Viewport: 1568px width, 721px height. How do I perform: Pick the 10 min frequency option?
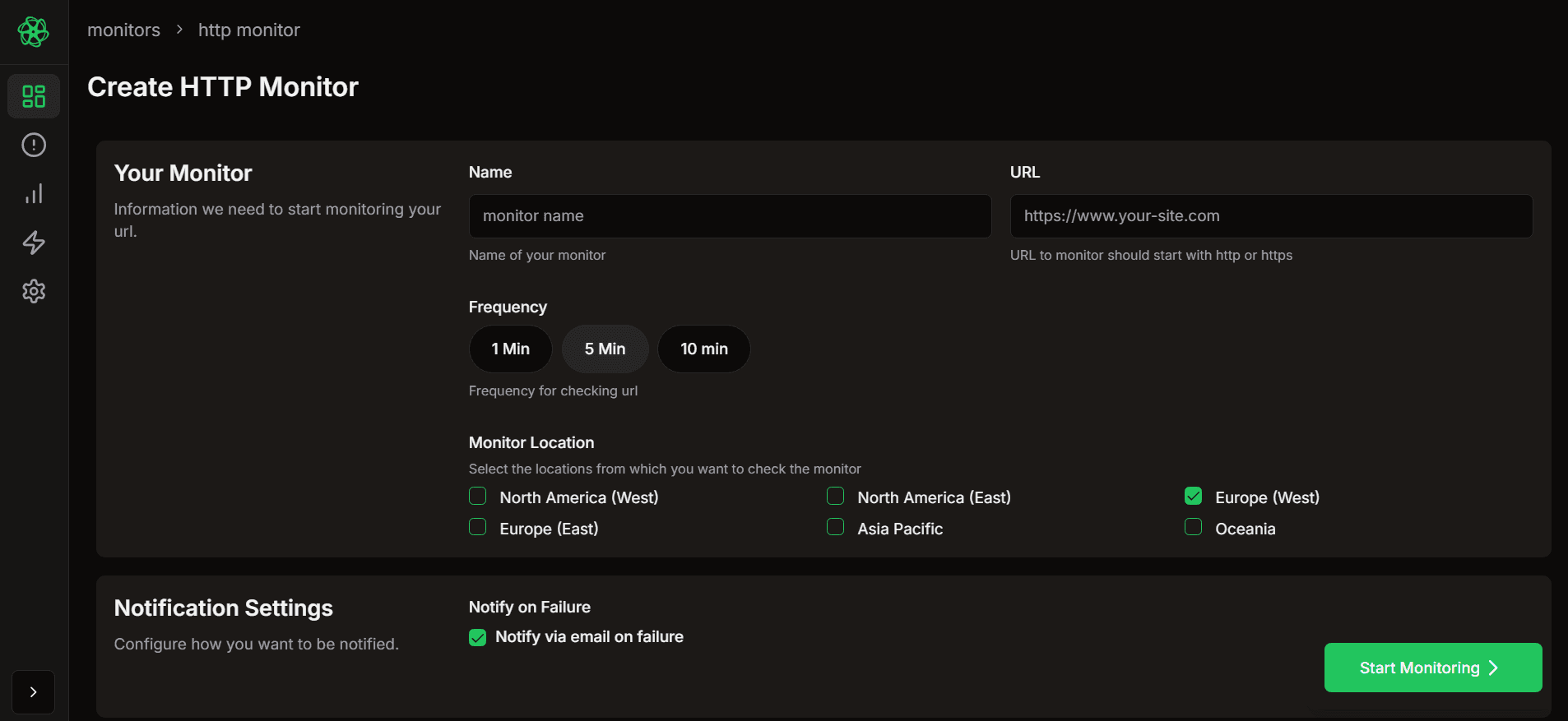pyautogui.click(x=703, y=349)
